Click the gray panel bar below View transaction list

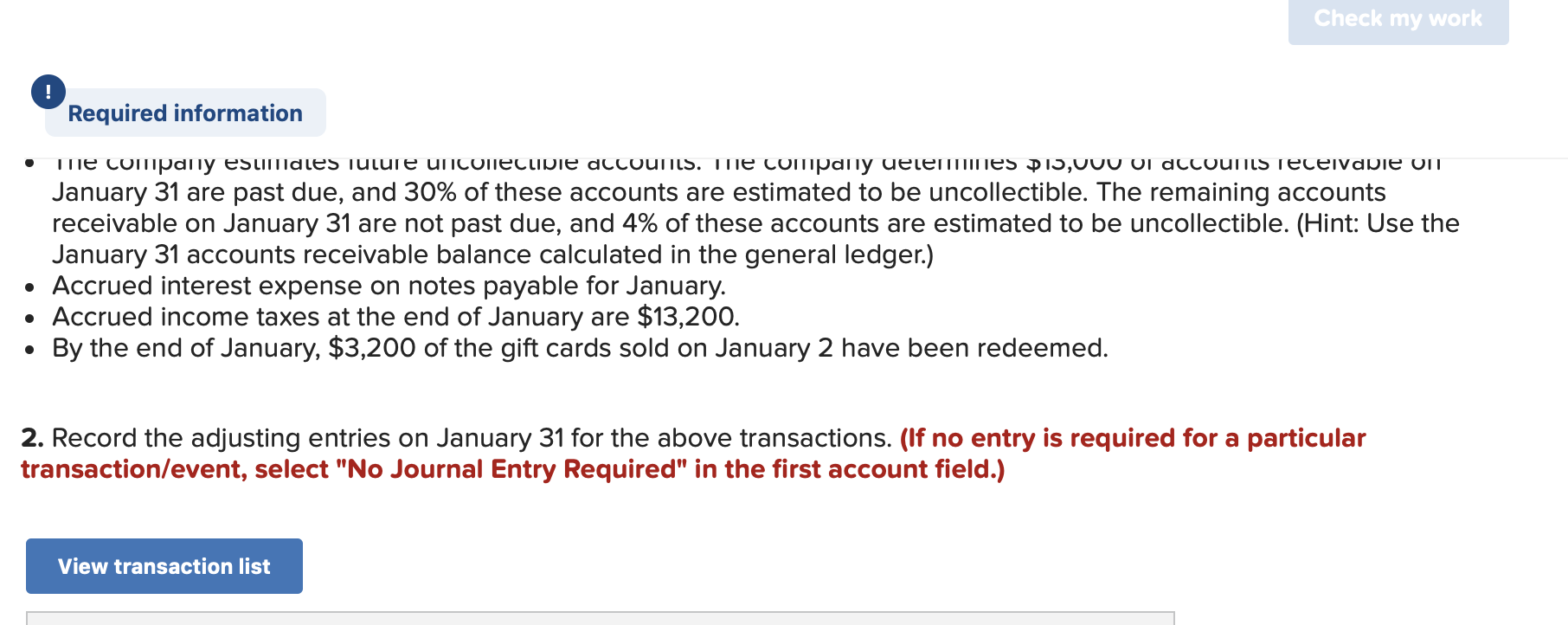pyautogui.click(x=597, y=616)
